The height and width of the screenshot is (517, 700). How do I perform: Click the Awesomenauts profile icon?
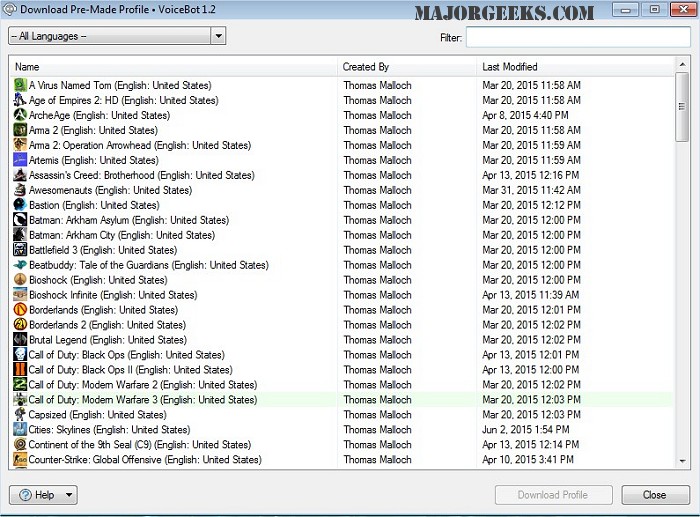coord(20,190)
